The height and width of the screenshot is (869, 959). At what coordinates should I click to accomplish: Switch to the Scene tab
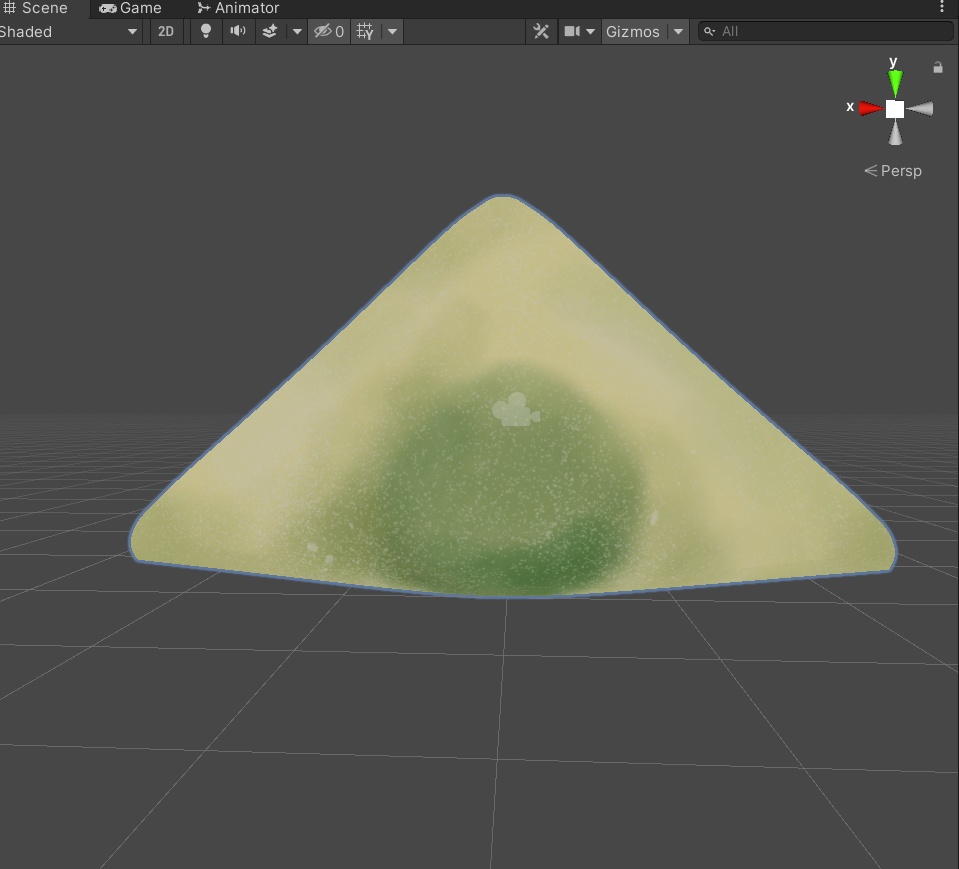click(x=35, y=8)
